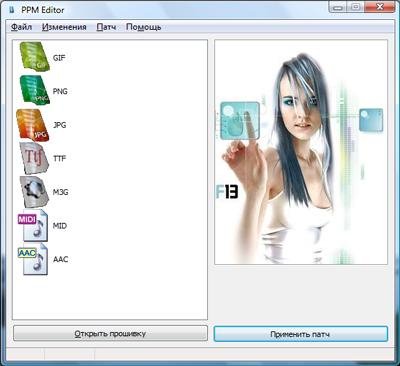This screenshot has width=400, height=366.
Task: Select the MIDI music file icon
Action: (33, 226)
